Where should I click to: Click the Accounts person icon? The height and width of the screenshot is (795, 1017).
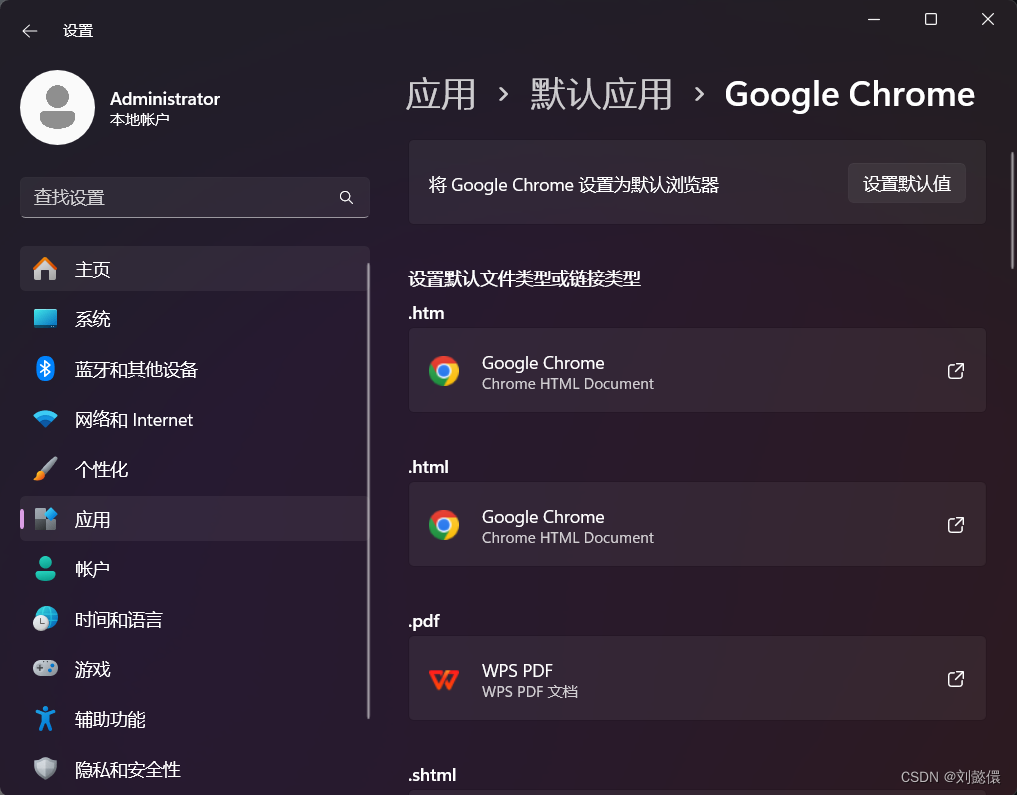45,569
